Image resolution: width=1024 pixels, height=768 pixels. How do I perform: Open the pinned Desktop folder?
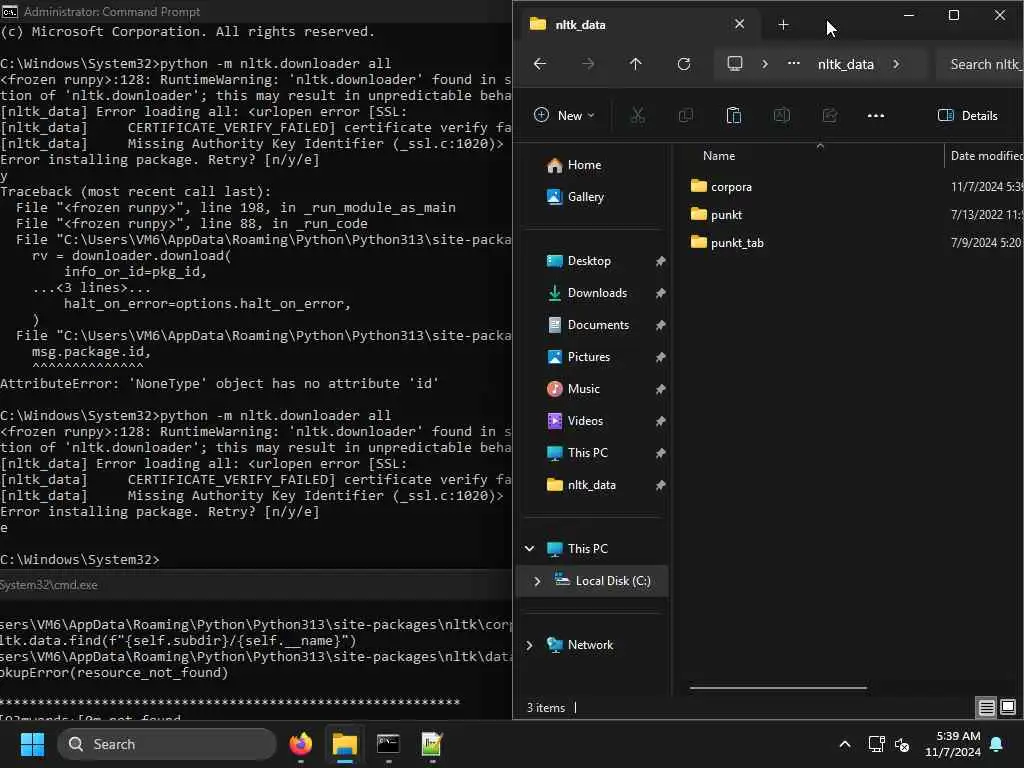[589, 261]
